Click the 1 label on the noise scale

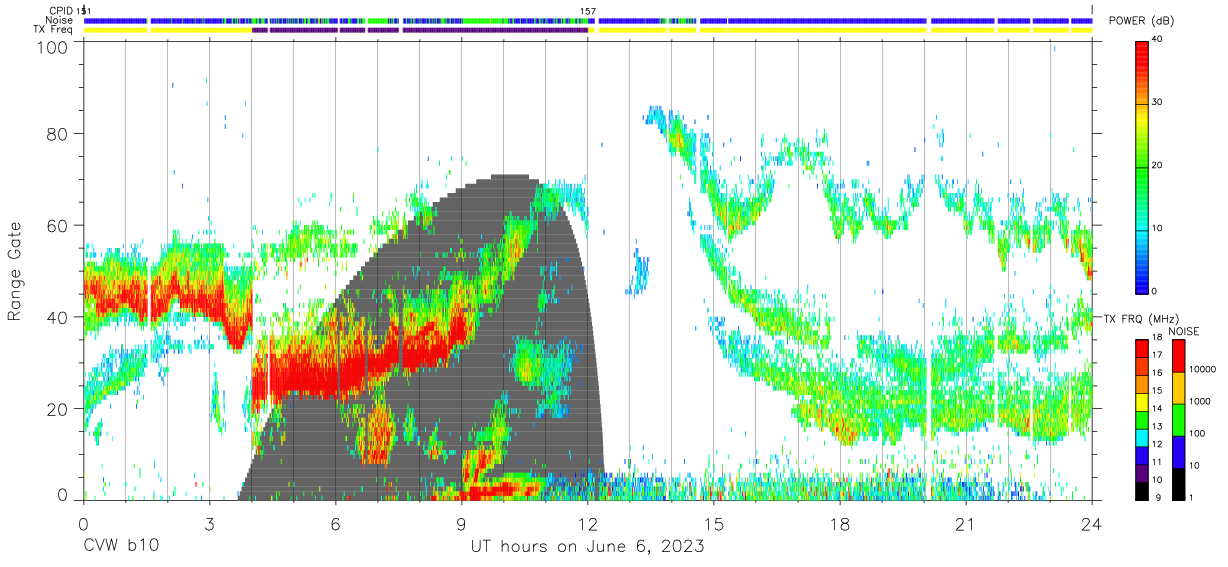click(x=1192, y=497)
